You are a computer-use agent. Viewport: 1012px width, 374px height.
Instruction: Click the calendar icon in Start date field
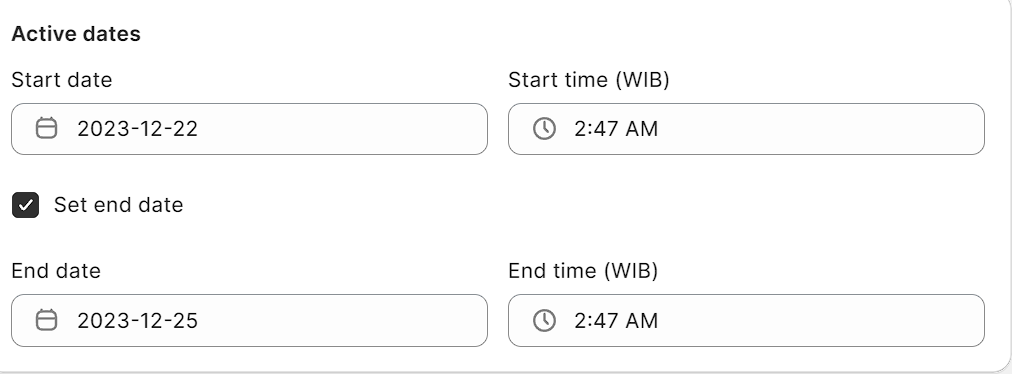tap(46, 129)
